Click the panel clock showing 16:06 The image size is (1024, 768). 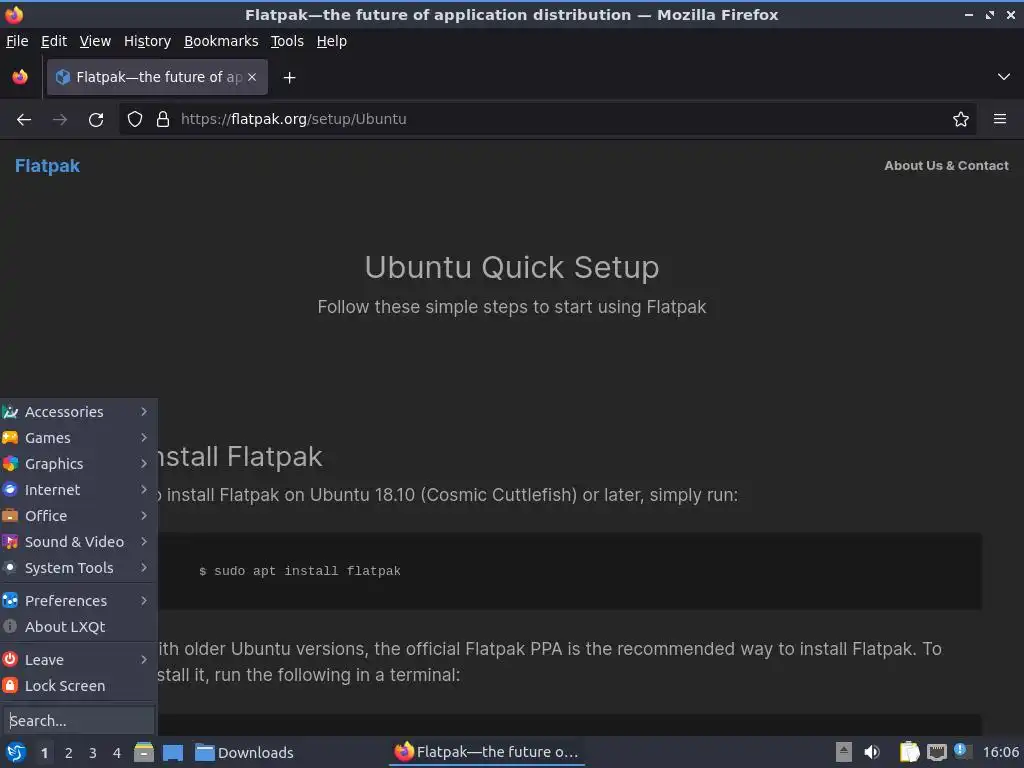coord(1000,752)
